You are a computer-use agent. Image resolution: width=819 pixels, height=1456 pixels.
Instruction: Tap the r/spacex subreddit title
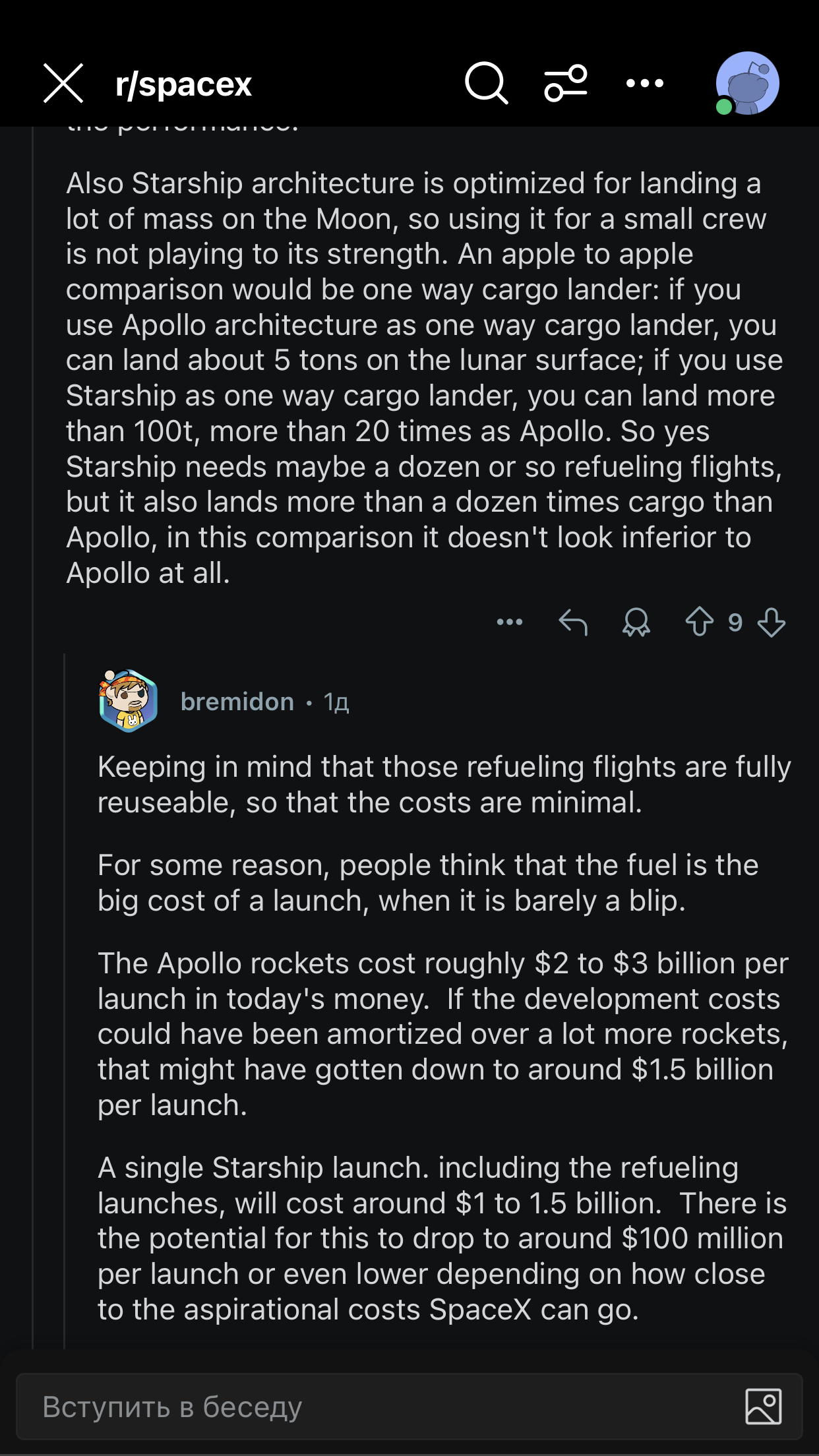point(183,84)
